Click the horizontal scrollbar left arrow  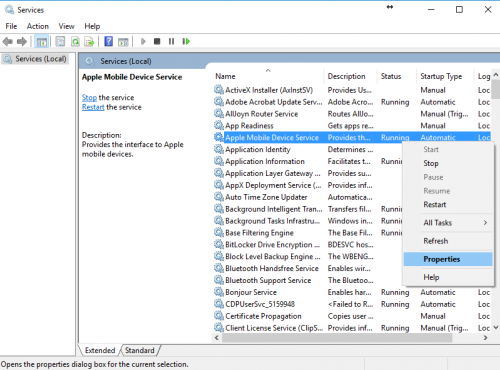click(x=217, y=337)
